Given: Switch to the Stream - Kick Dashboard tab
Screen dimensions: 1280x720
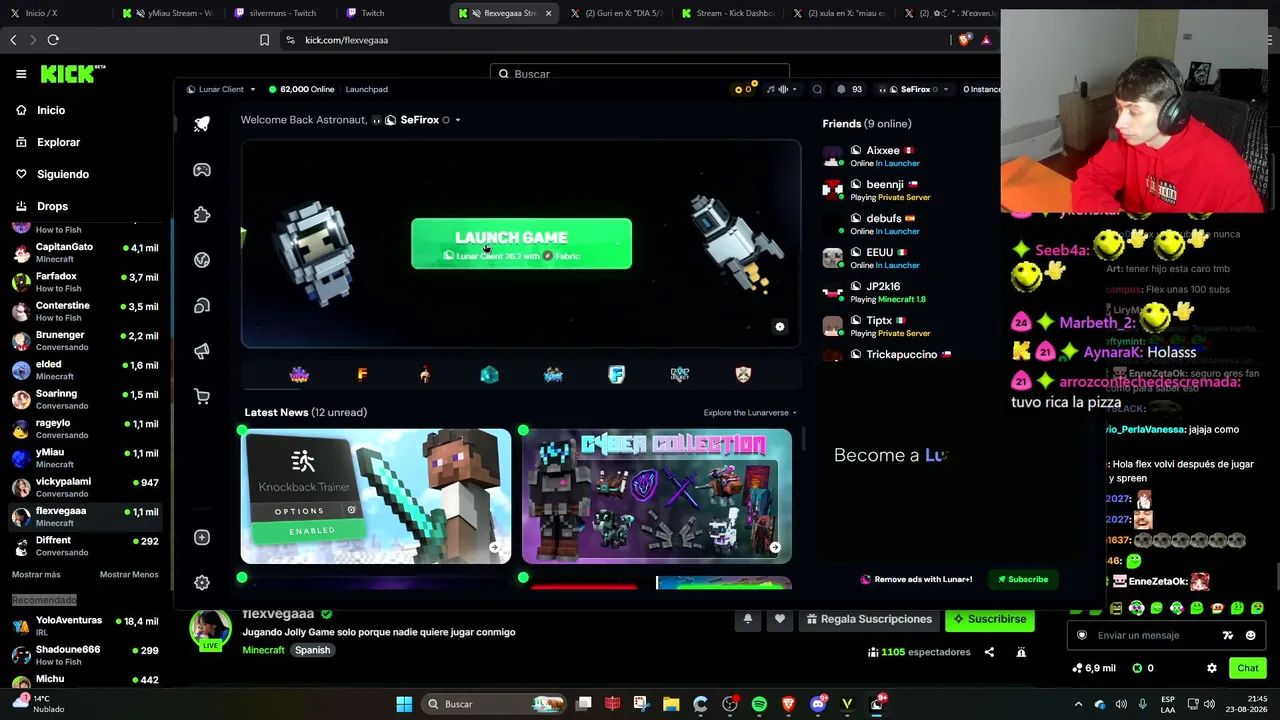Looking at the screenshot, I should coord(727,13).
